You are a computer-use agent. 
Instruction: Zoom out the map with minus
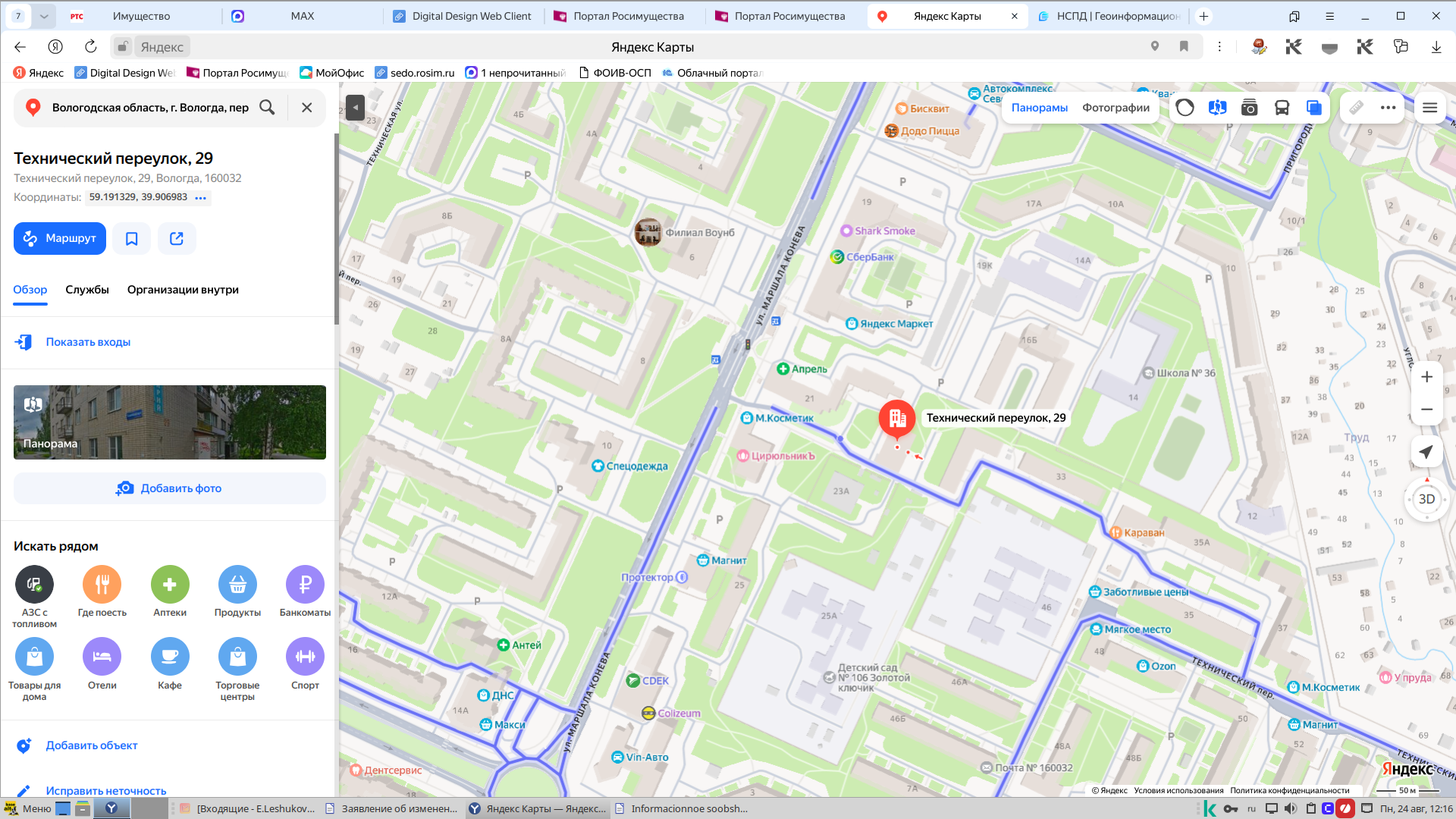(1427, 409)
